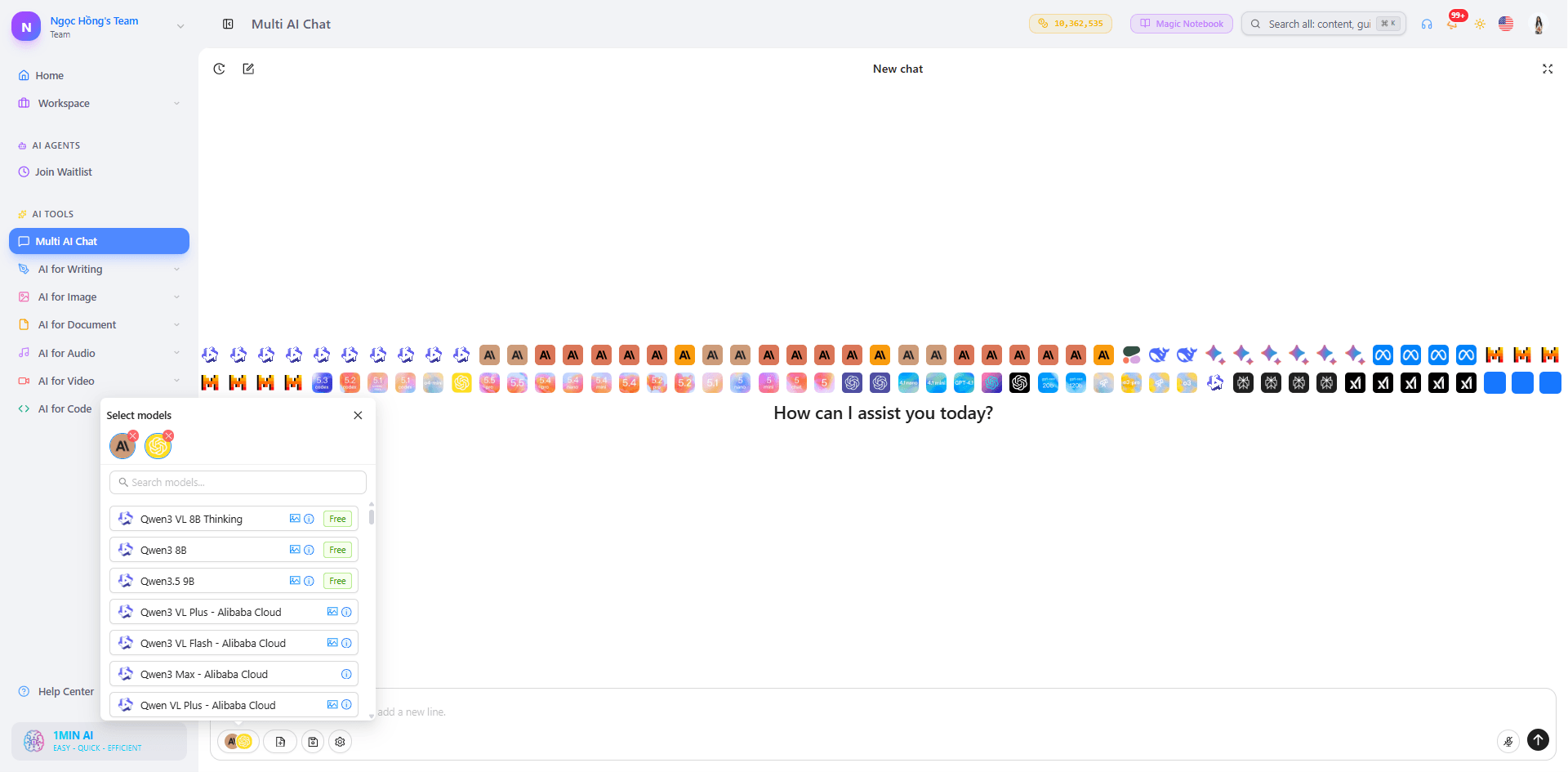
Task: Toggle the microphone voice input
Action: 1508,741
